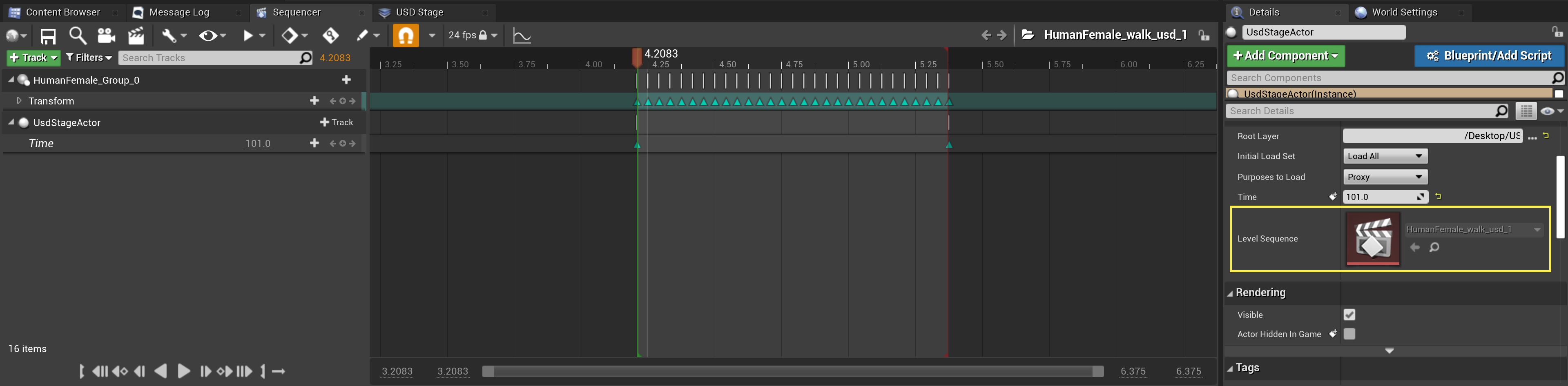The height and width of the screenshot is (386, 1568).
Task: Switch to the USD Stage tab
Action: pyautogui.click(x=419, y=12)
